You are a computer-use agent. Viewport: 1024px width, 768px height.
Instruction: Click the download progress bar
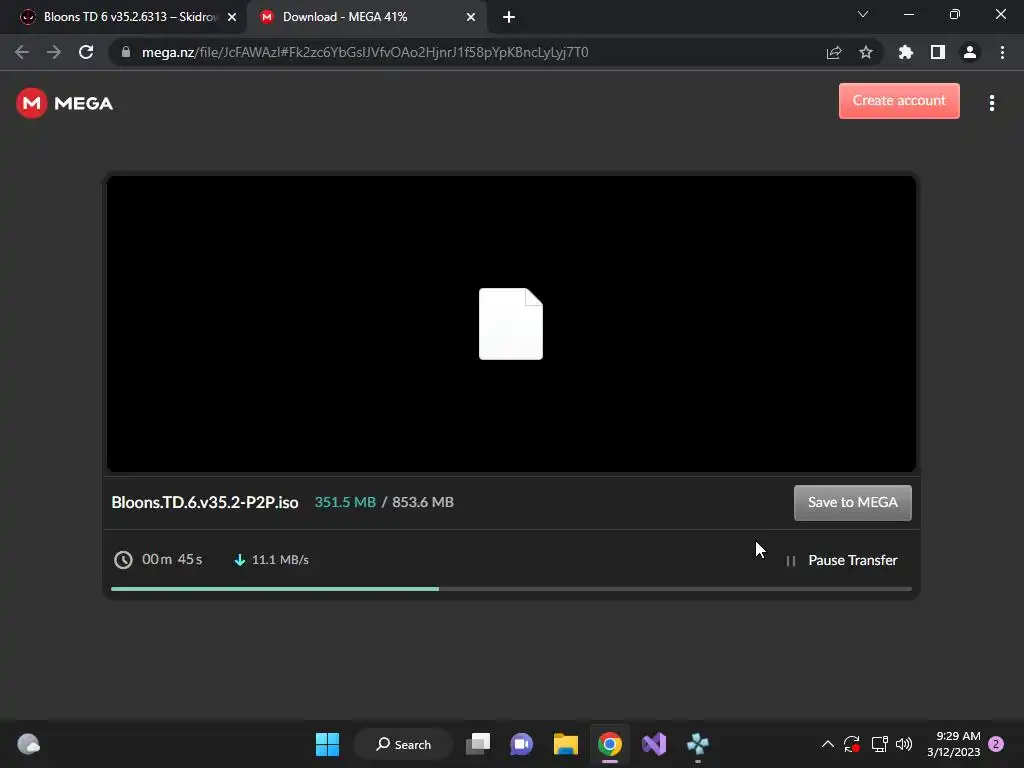click(x=511, y=588)
